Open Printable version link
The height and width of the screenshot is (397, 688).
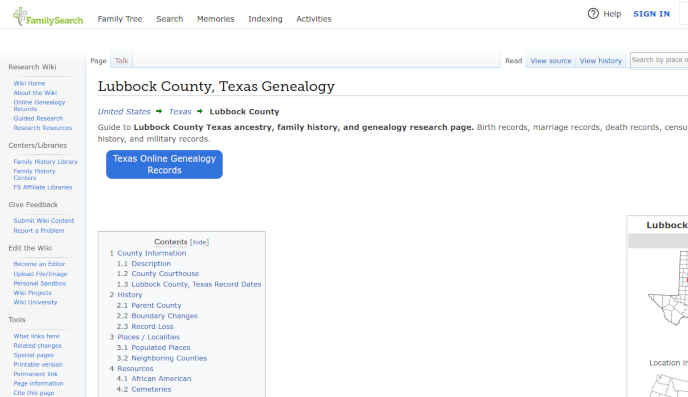(38, 365)
